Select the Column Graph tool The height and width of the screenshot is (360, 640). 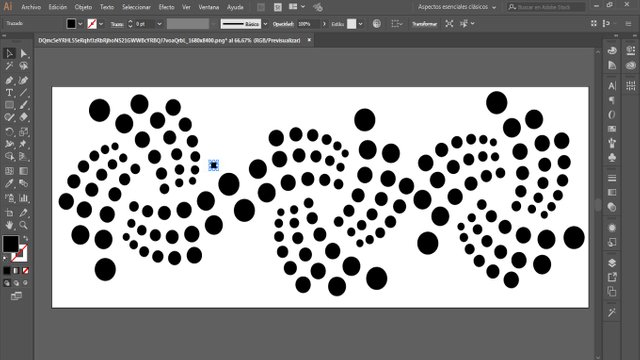click(23, 198)
